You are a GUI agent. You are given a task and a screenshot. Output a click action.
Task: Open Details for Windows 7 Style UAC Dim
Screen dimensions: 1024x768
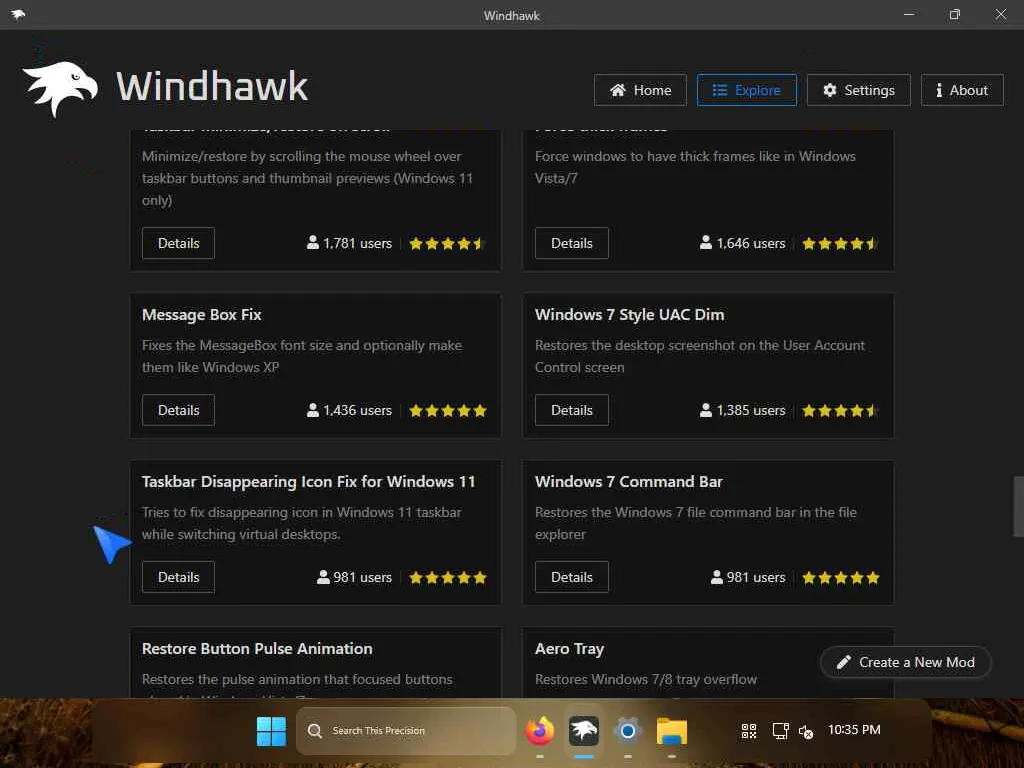(x=571, y=410)
